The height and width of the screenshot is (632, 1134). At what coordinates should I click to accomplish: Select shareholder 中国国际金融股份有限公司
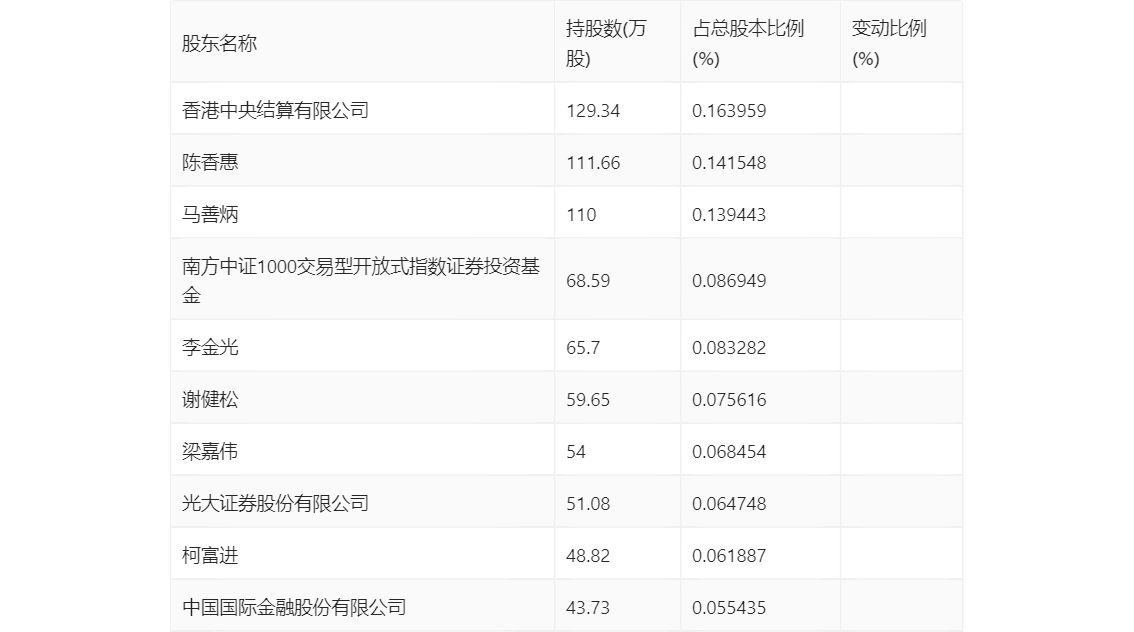pyautogui.click(x=294, y=608)
